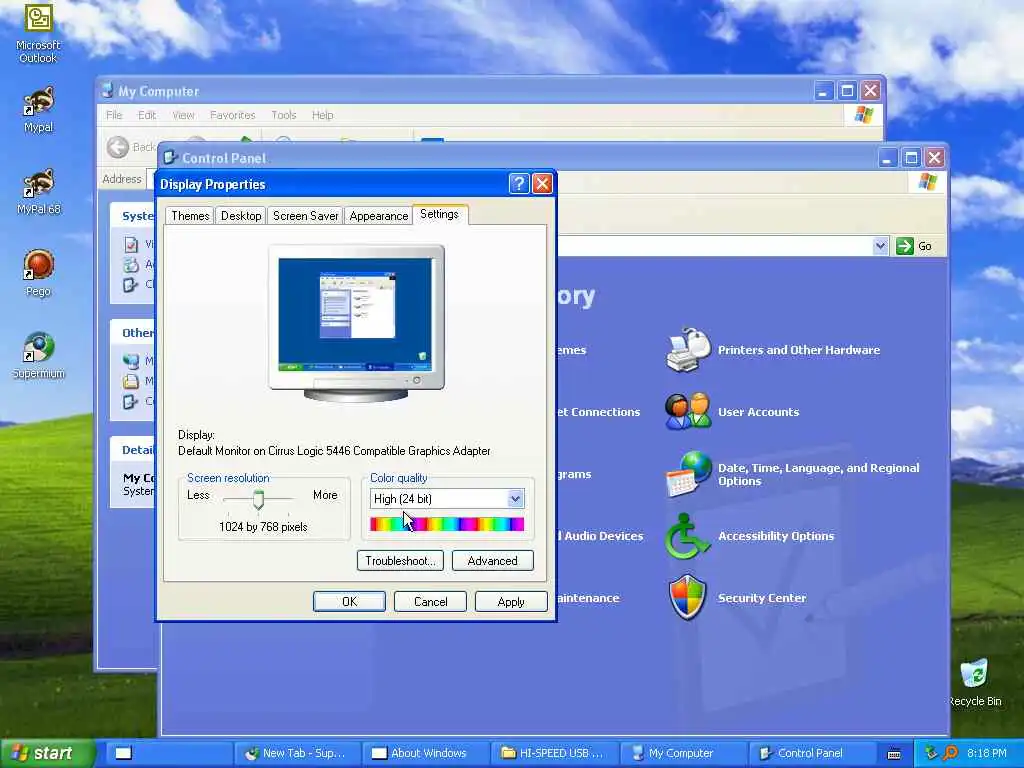This screenshot has height=768, width=1024.
Task: Confirm with the OK button
Action: click(349, 601)
